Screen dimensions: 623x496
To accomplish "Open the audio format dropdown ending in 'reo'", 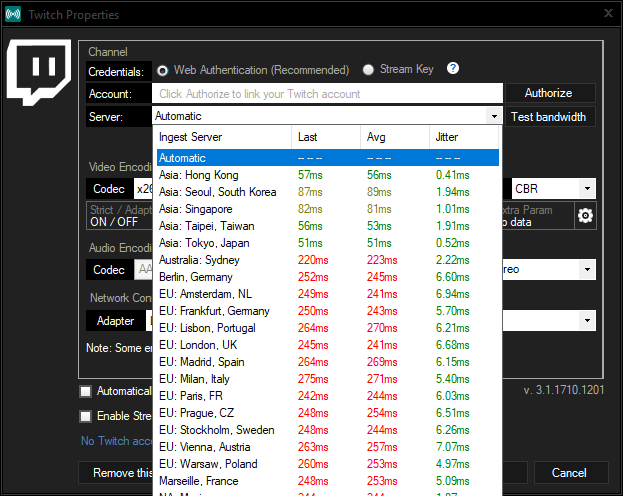I will tap(587, 269).
